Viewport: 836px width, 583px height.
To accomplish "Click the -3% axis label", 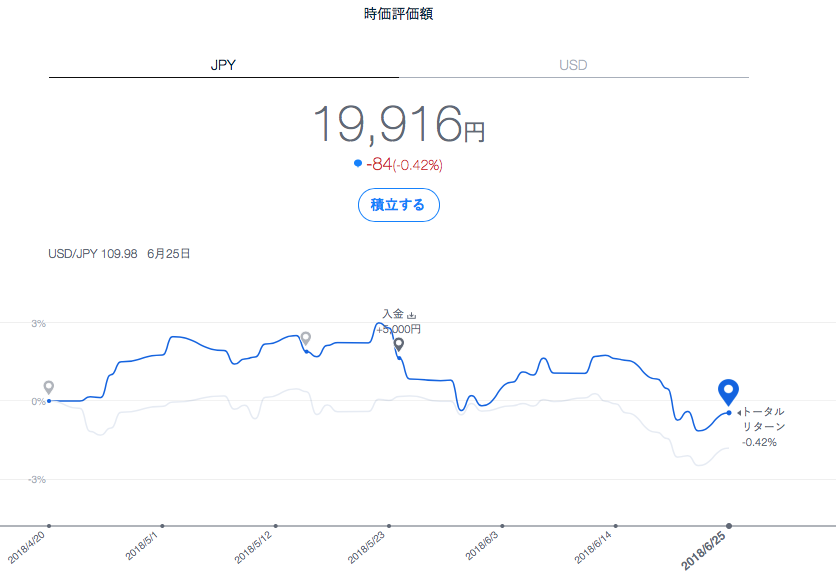I will pyautogui.click(x=37, y=480).
